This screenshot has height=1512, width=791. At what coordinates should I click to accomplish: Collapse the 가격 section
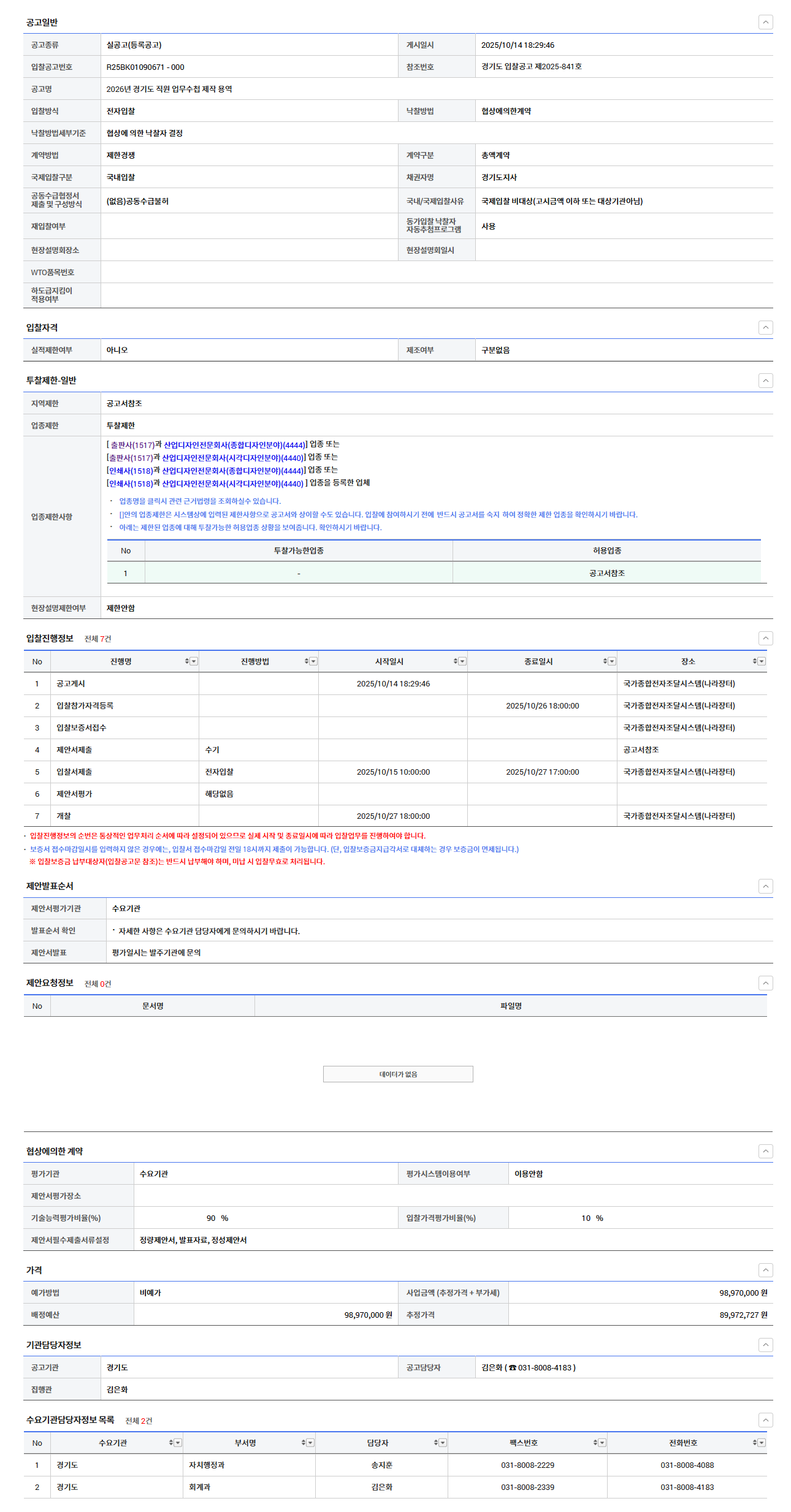tap(765, 1270)
